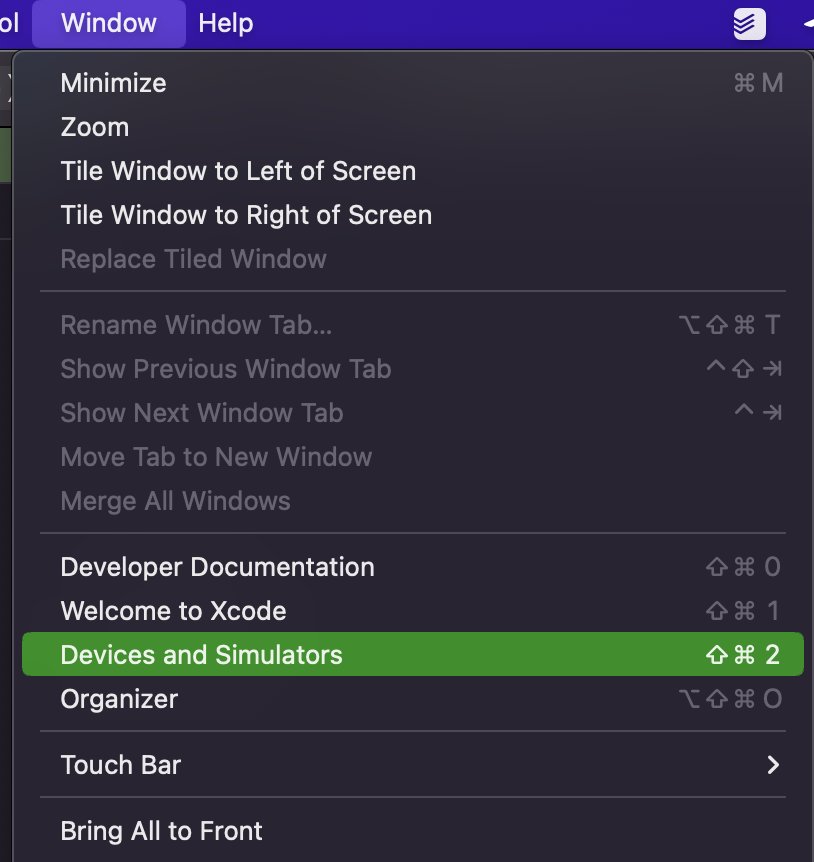
Task: Choose Bring All to Front
Action: [x=412, y=831]
